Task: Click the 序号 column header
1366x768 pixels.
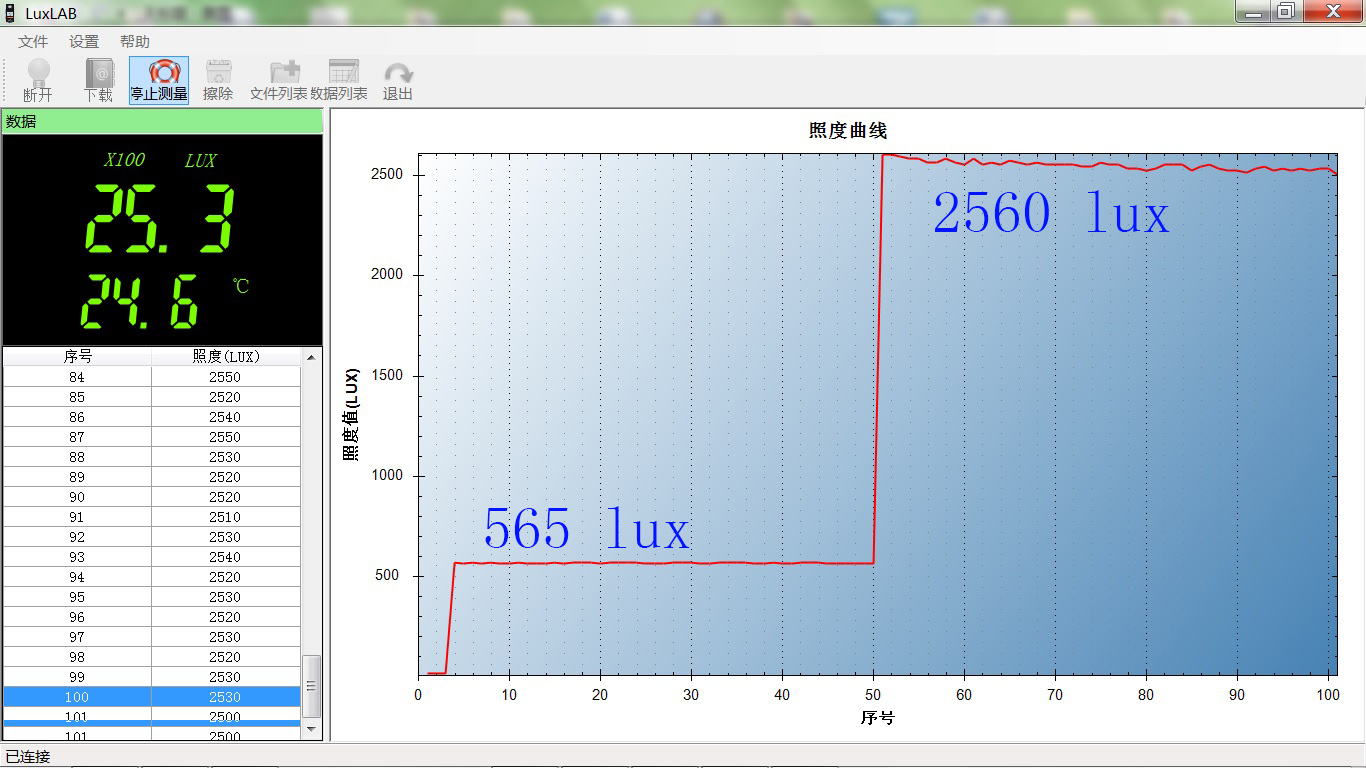Action: [77, 357]
